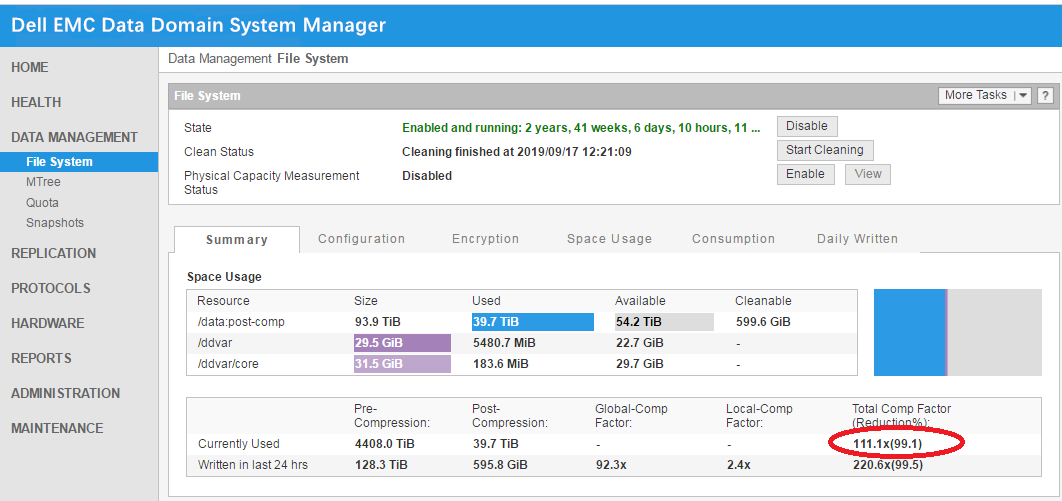Open MTree under Data Management
The image size is (1062, 501).
(x=43, y=182)
